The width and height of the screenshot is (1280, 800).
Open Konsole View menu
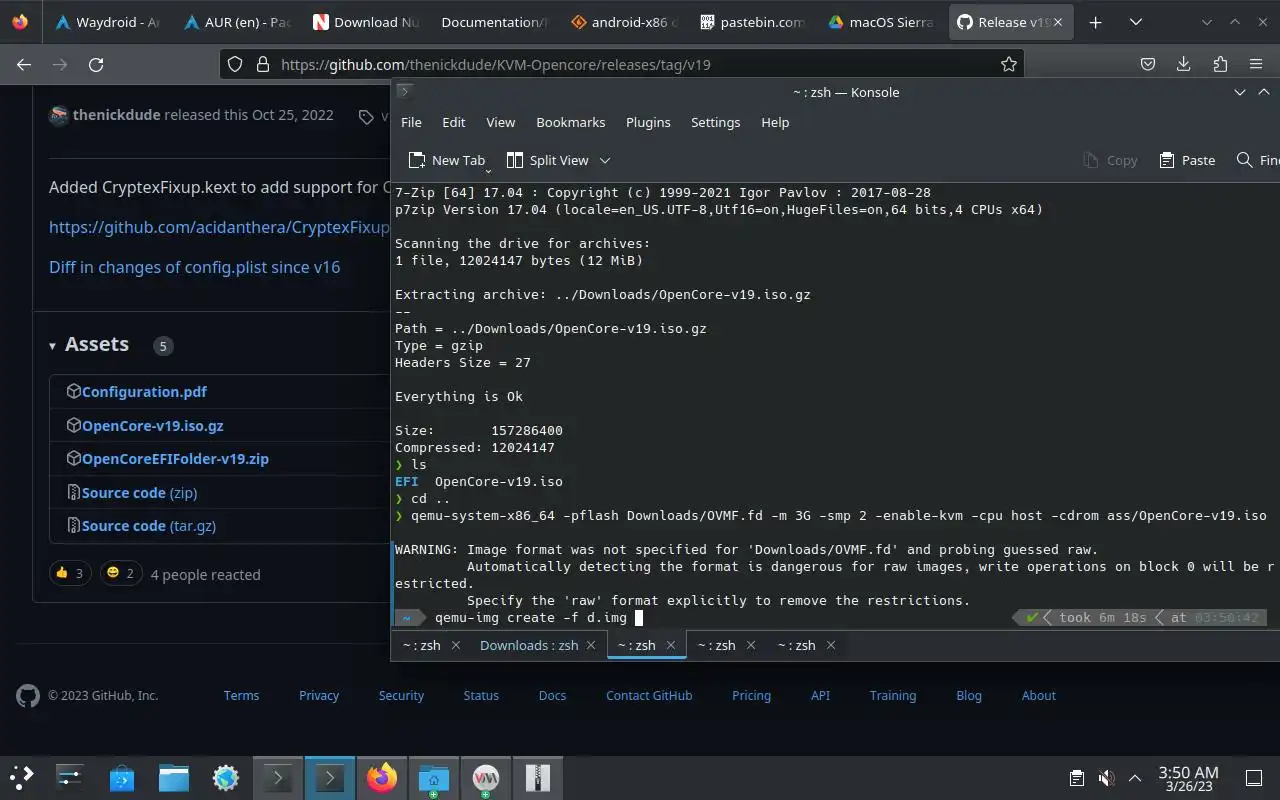pos(501,122)
